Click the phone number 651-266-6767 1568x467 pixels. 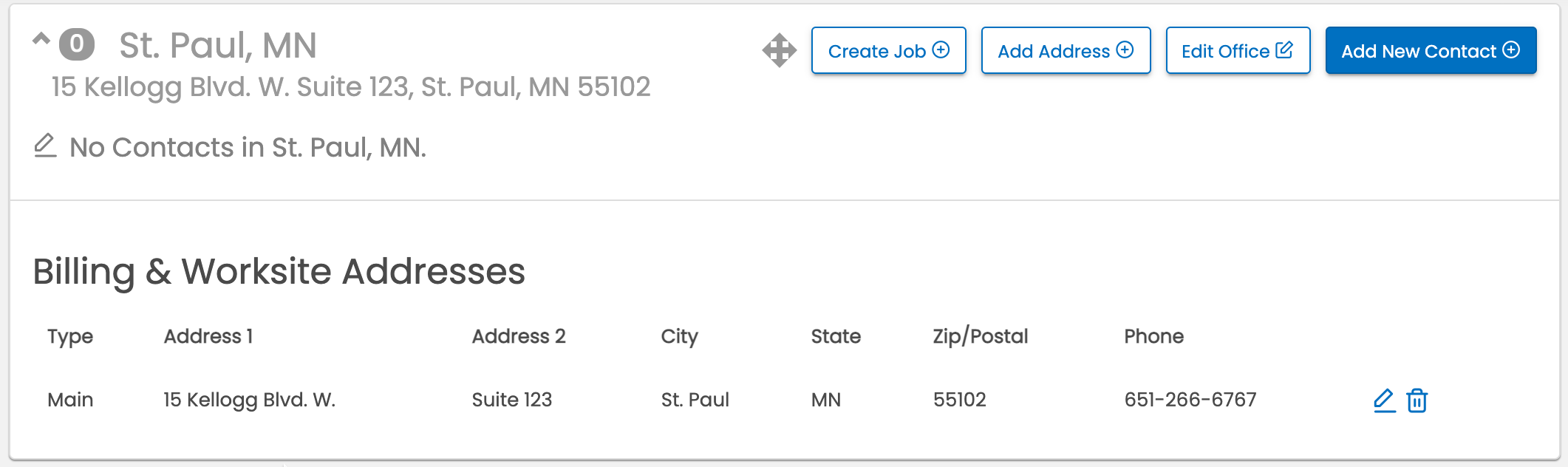(x=1190, y=400)
